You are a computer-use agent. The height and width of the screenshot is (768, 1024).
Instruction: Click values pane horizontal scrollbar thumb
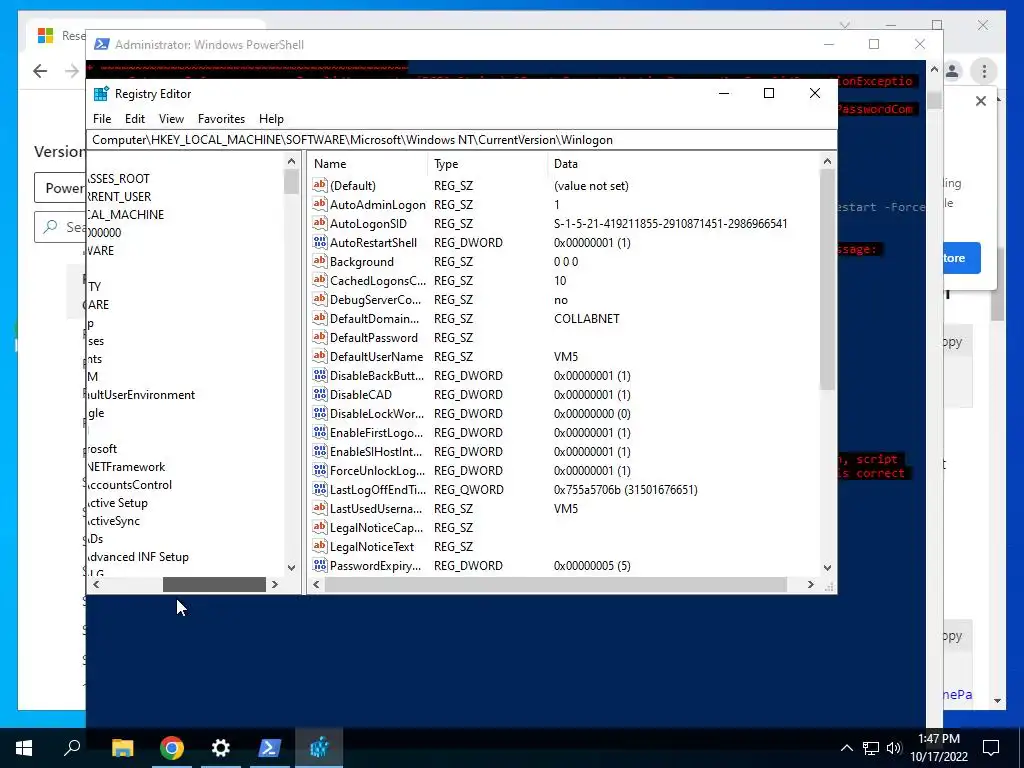tap(556, 584)
